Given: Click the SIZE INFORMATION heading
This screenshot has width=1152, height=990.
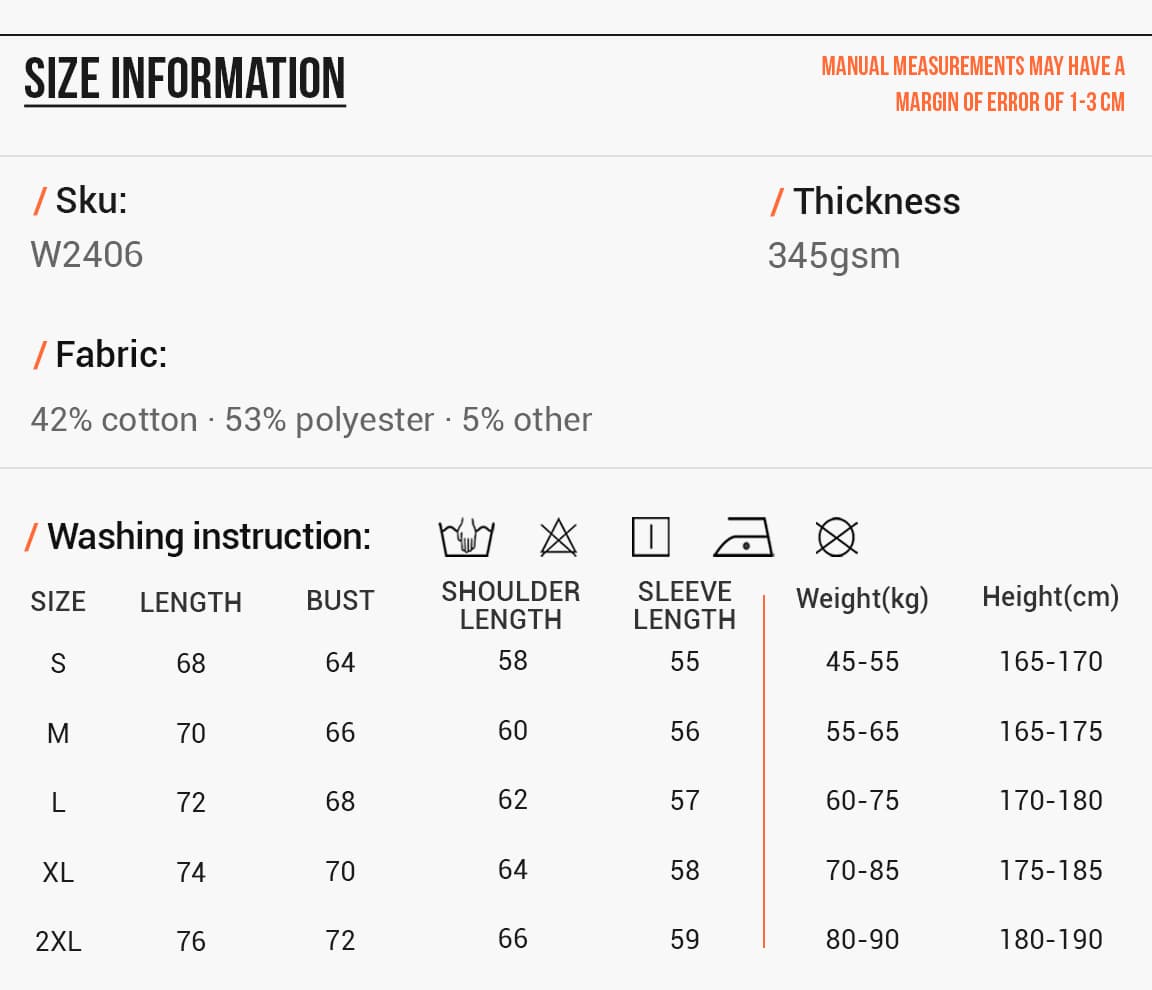Looking at the screenshot, I should tap(184, 79).
